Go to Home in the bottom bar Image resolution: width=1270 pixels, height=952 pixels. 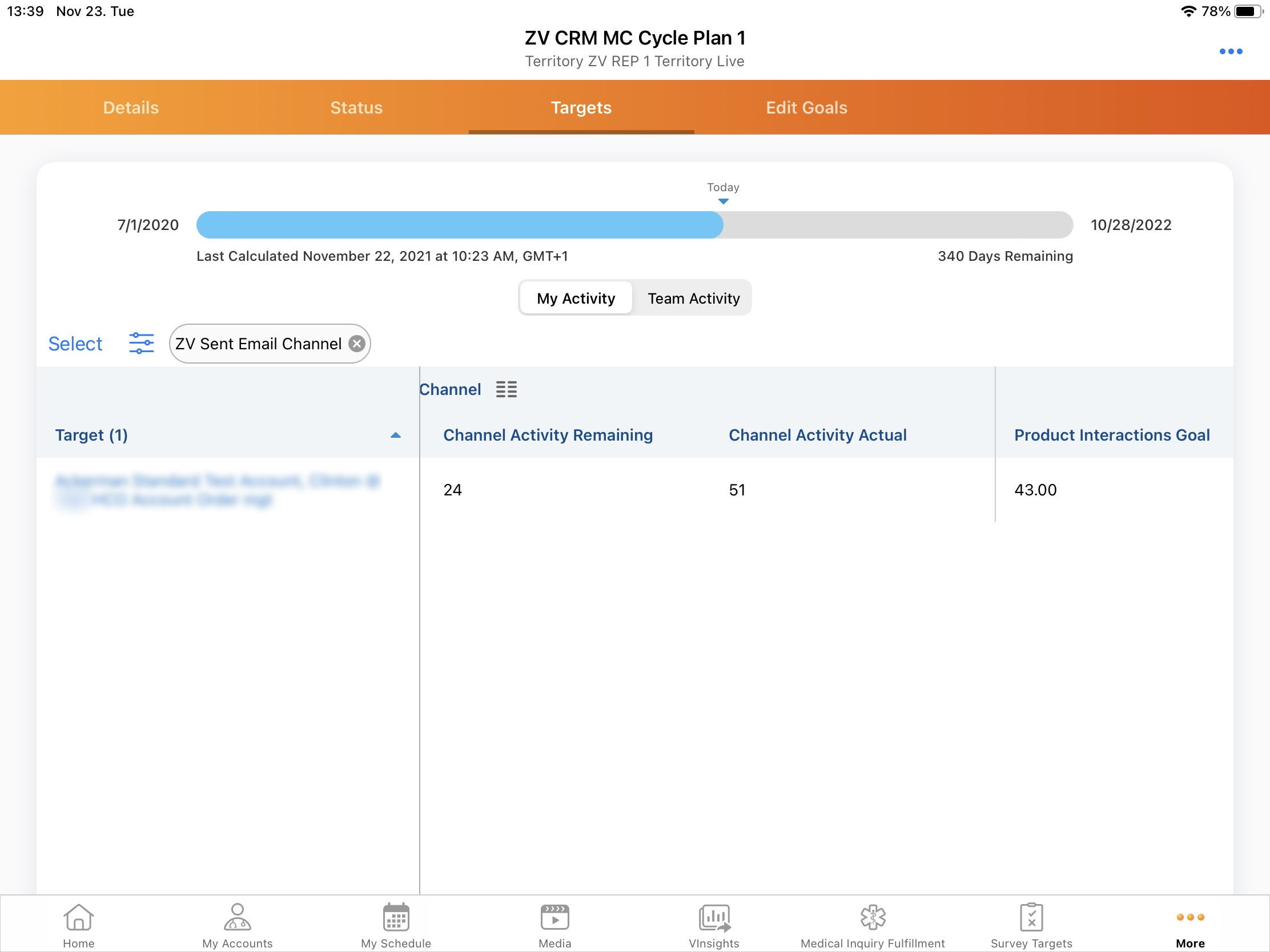tap(79, 925)
